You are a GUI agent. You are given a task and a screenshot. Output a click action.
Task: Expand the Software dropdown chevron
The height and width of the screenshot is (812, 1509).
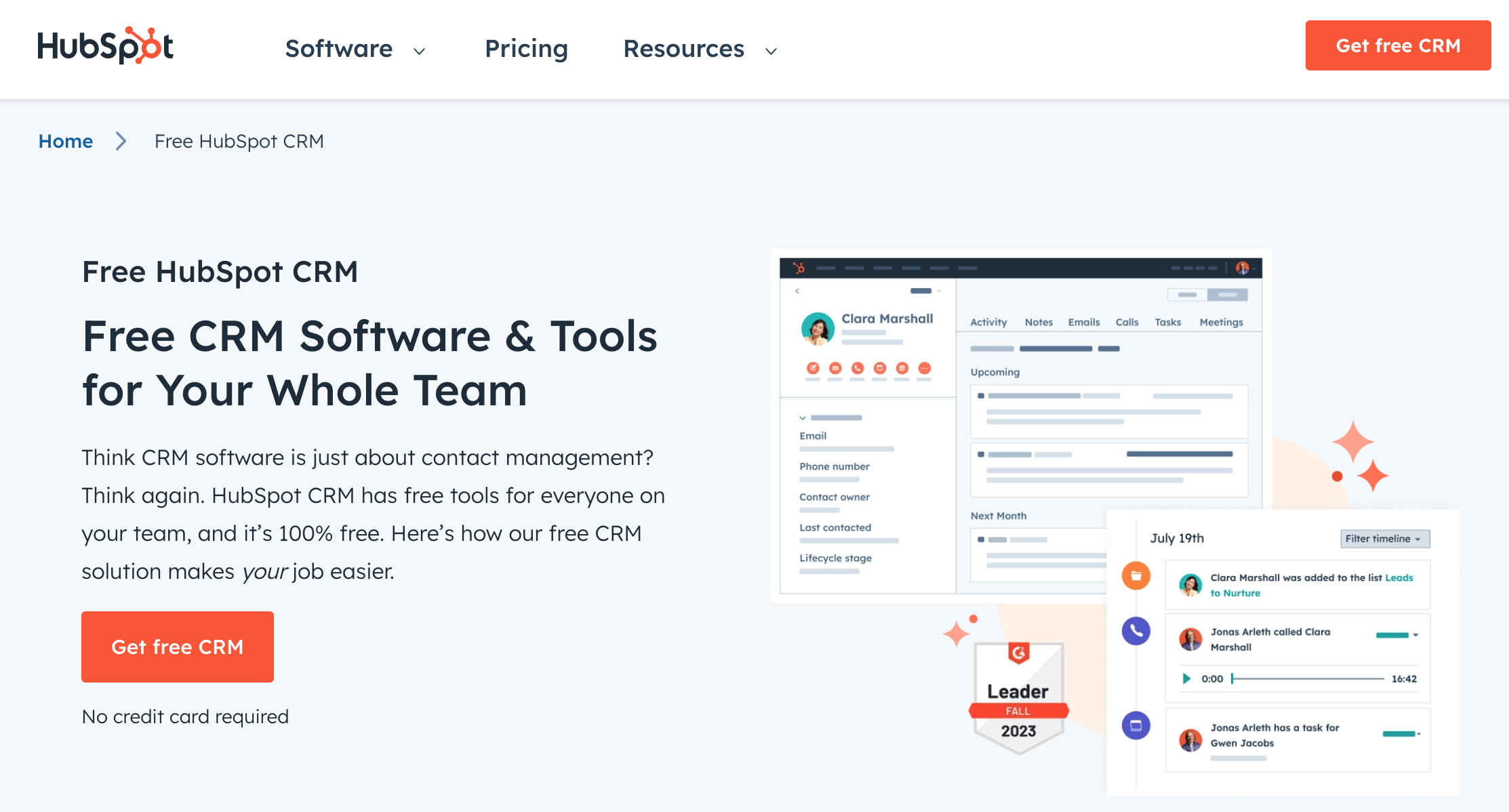[420, 51]
